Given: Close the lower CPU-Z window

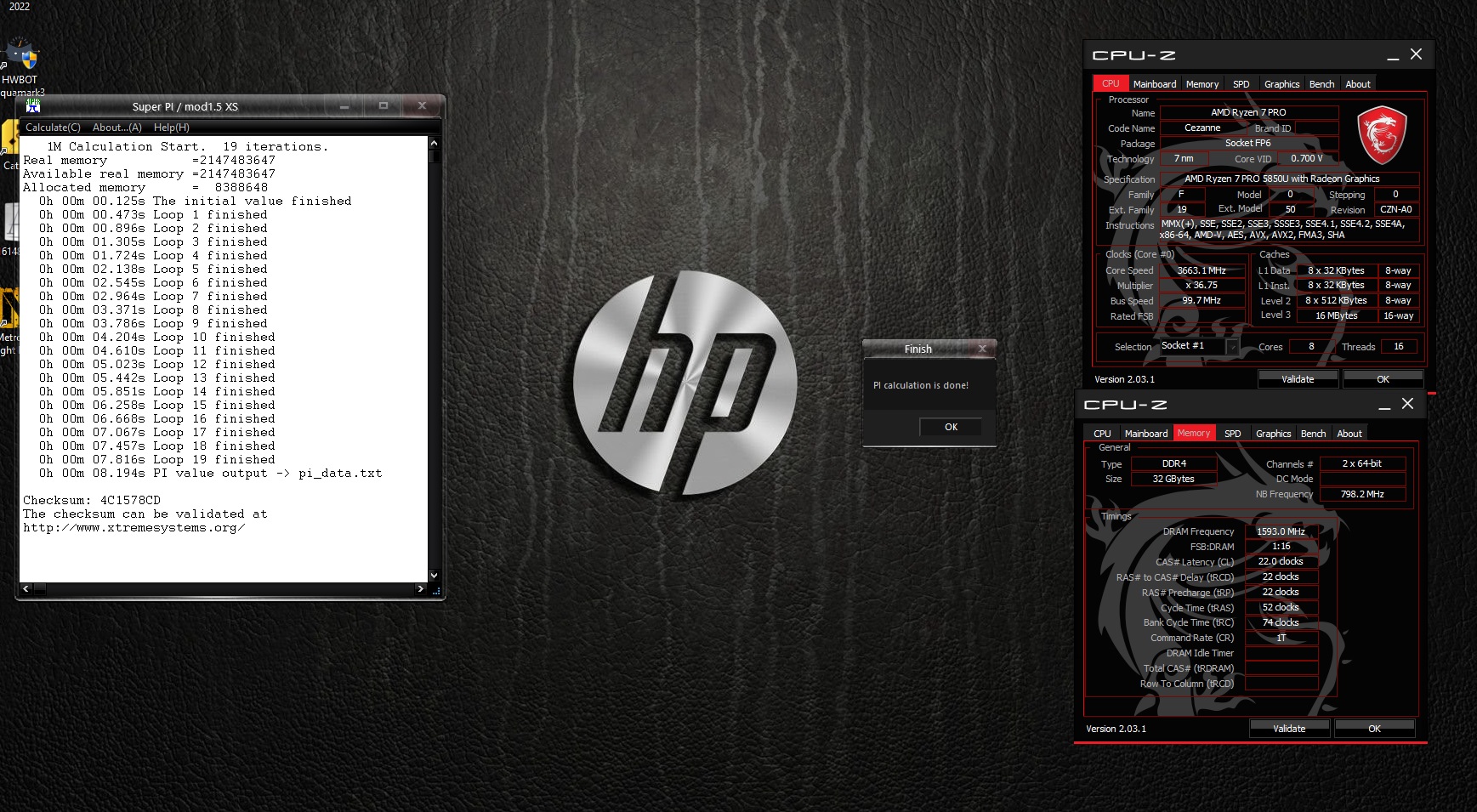Looking at the screenshot, I should pyautogui.click(x=1407, y=403).
